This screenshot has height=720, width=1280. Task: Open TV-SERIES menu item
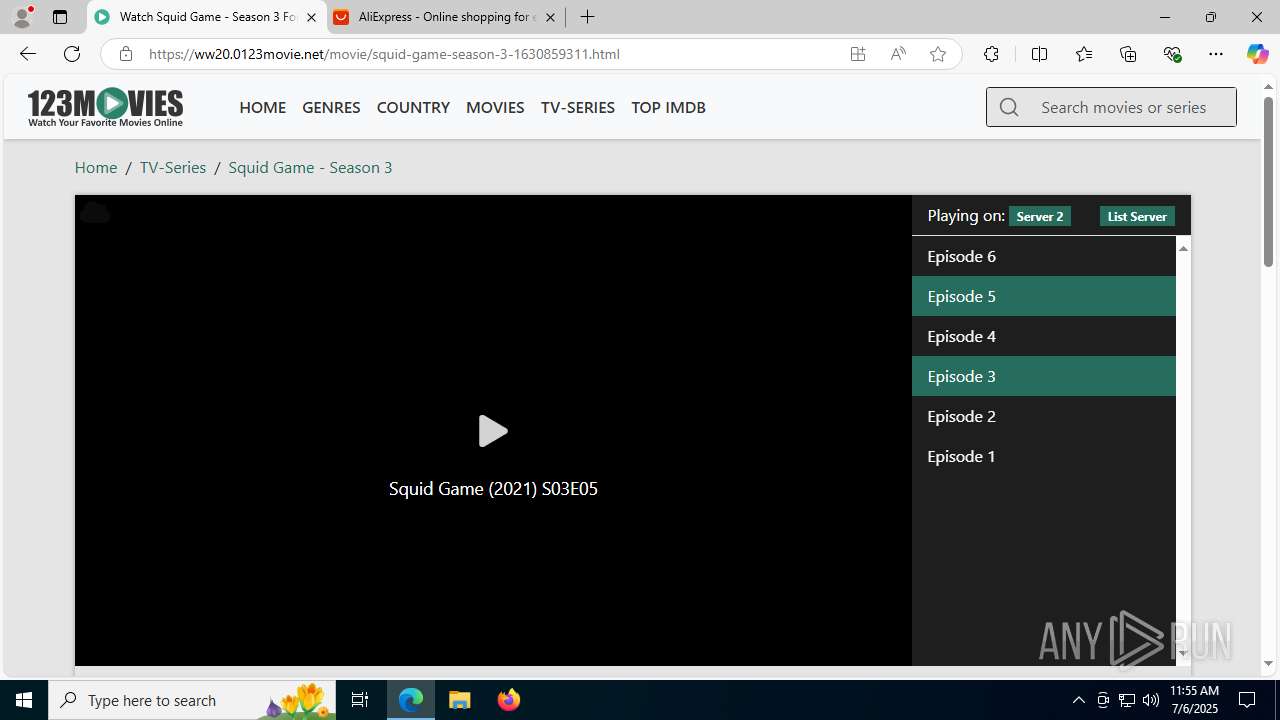578,107
